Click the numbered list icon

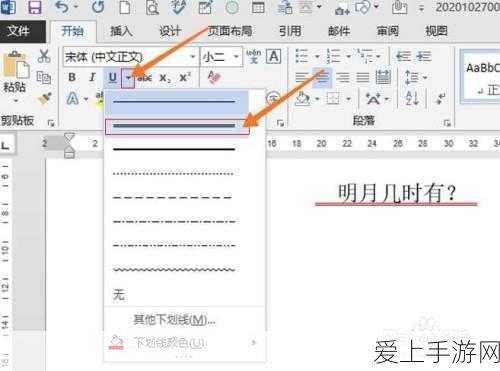[x=333, y=56]
